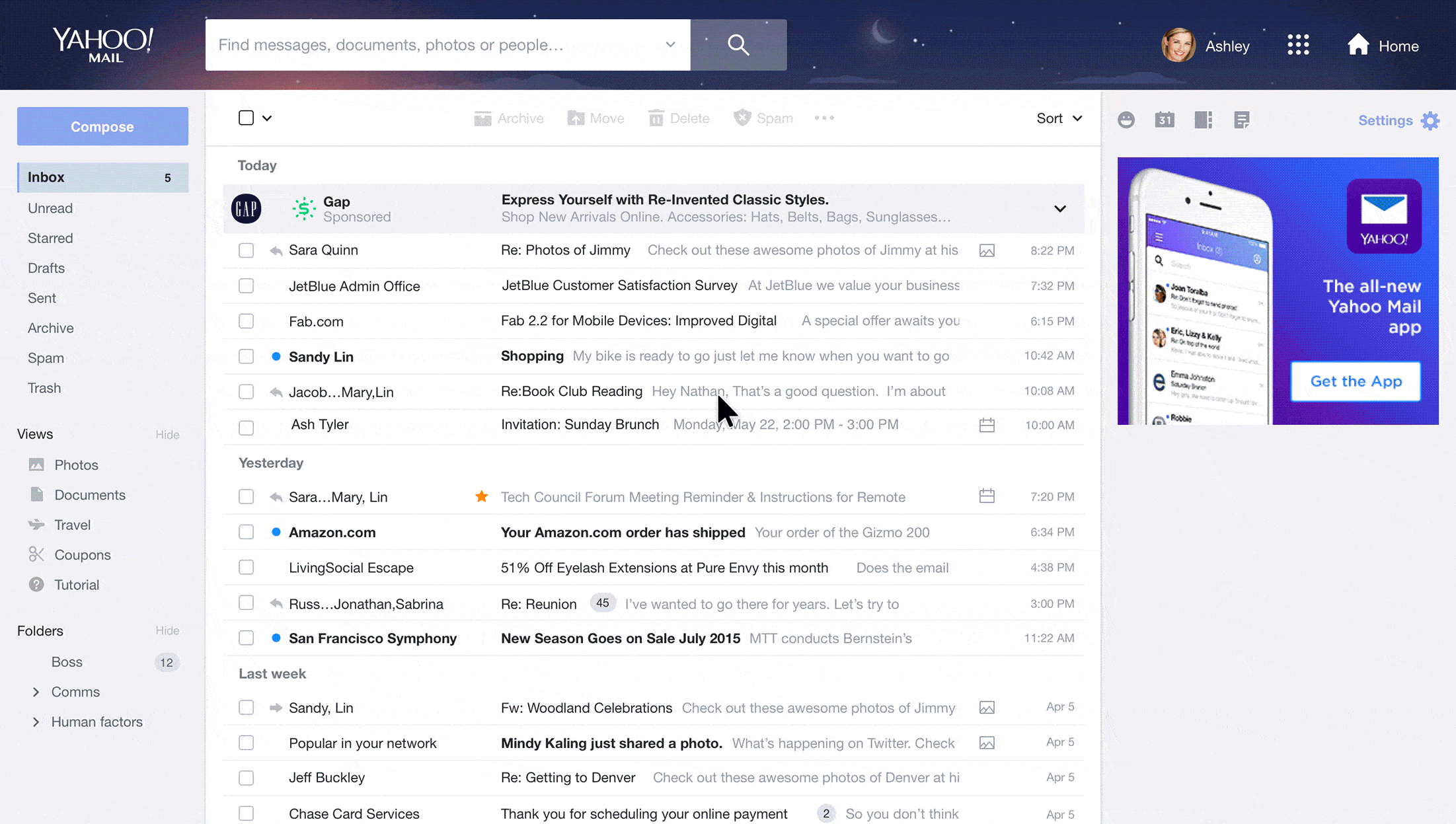Open the Sort dropdown

click(1059, 118)
